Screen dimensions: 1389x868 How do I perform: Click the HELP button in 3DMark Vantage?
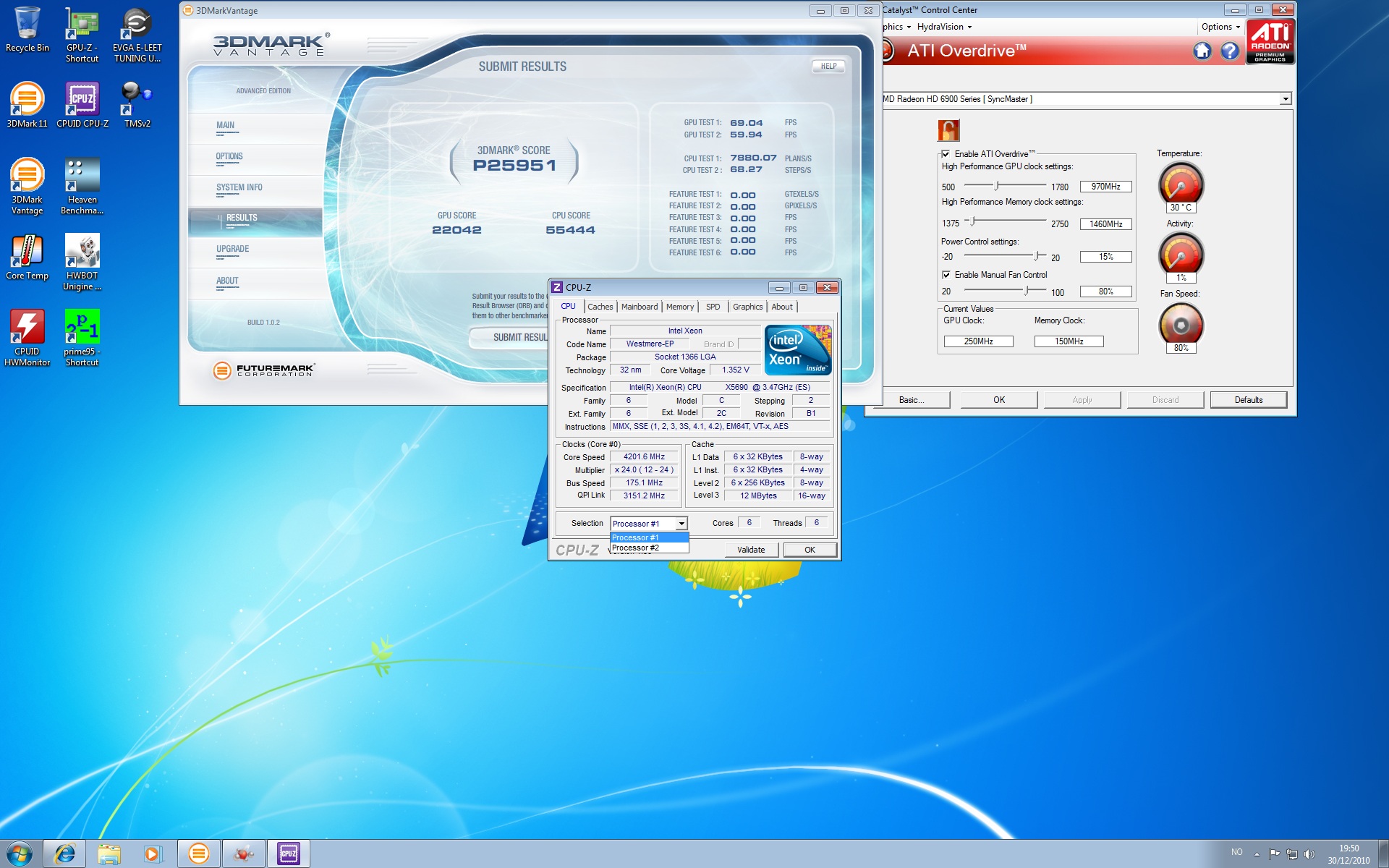coord(828,66)
